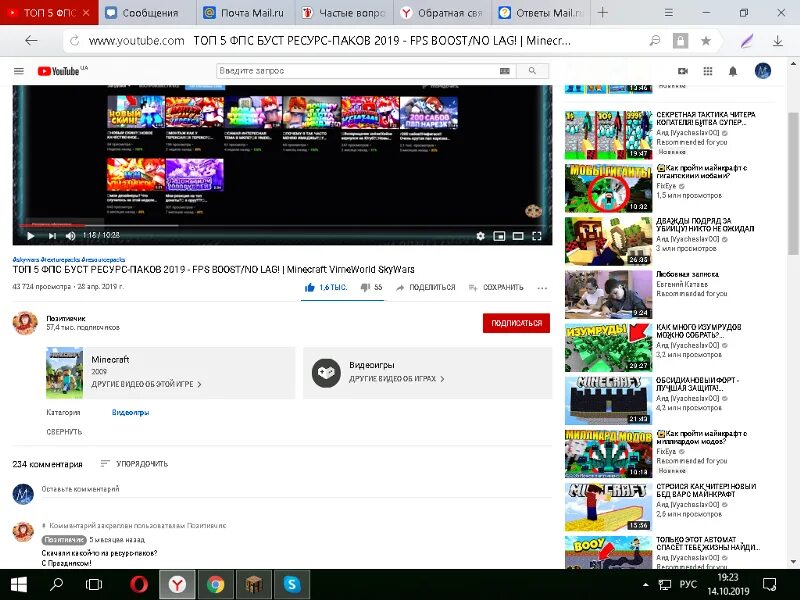The width and height of the screenshot is (800, 600).
Task: Open МИЛЛИАРД МОДОВ video thumbnail
Action: pyautogui.click(x=608, y=454)
